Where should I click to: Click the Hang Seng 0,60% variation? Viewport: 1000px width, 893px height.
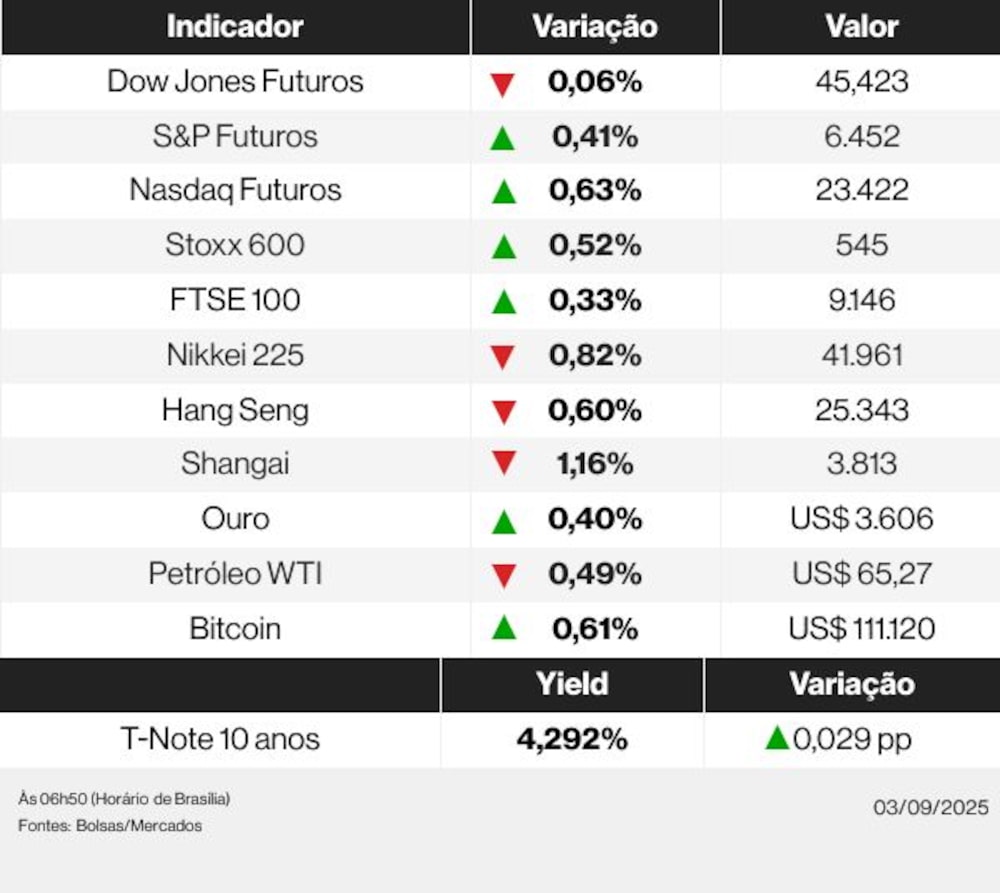tap(594, 410)
